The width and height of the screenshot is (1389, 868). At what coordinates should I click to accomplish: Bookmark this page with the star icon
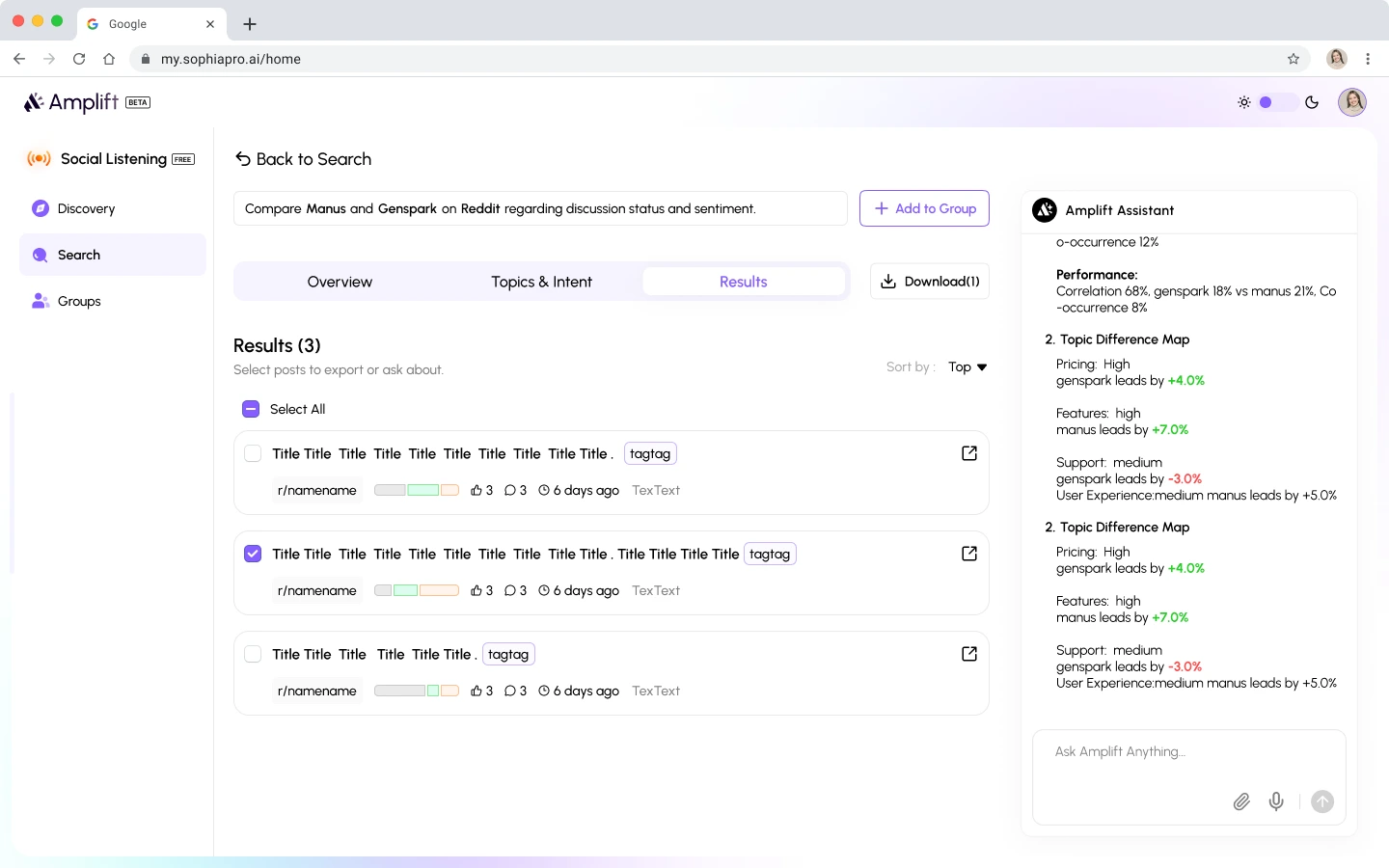click(1294, 59)
